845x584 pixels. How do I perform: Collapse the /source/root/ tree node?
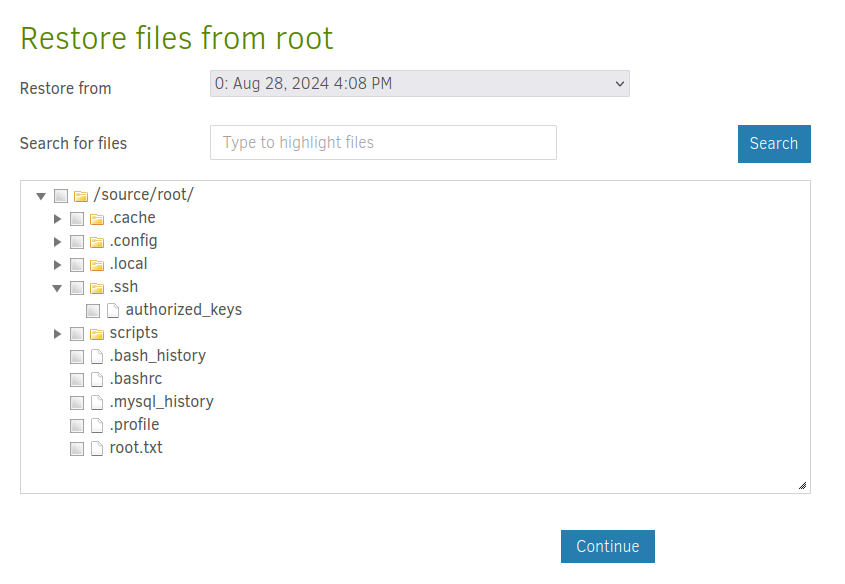(41, 196)
